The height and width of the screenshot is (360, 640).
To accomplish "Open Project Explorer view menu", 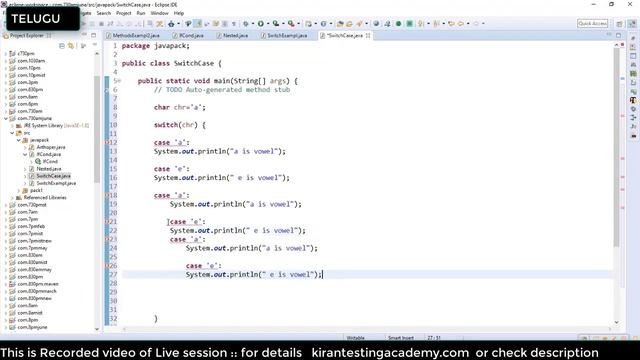I will 95,45.
